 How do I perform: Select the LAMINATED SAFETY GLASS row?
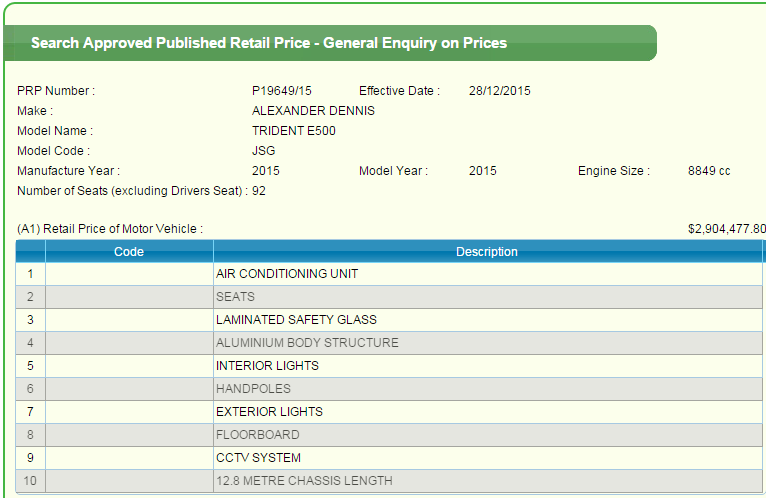point(389,320)
